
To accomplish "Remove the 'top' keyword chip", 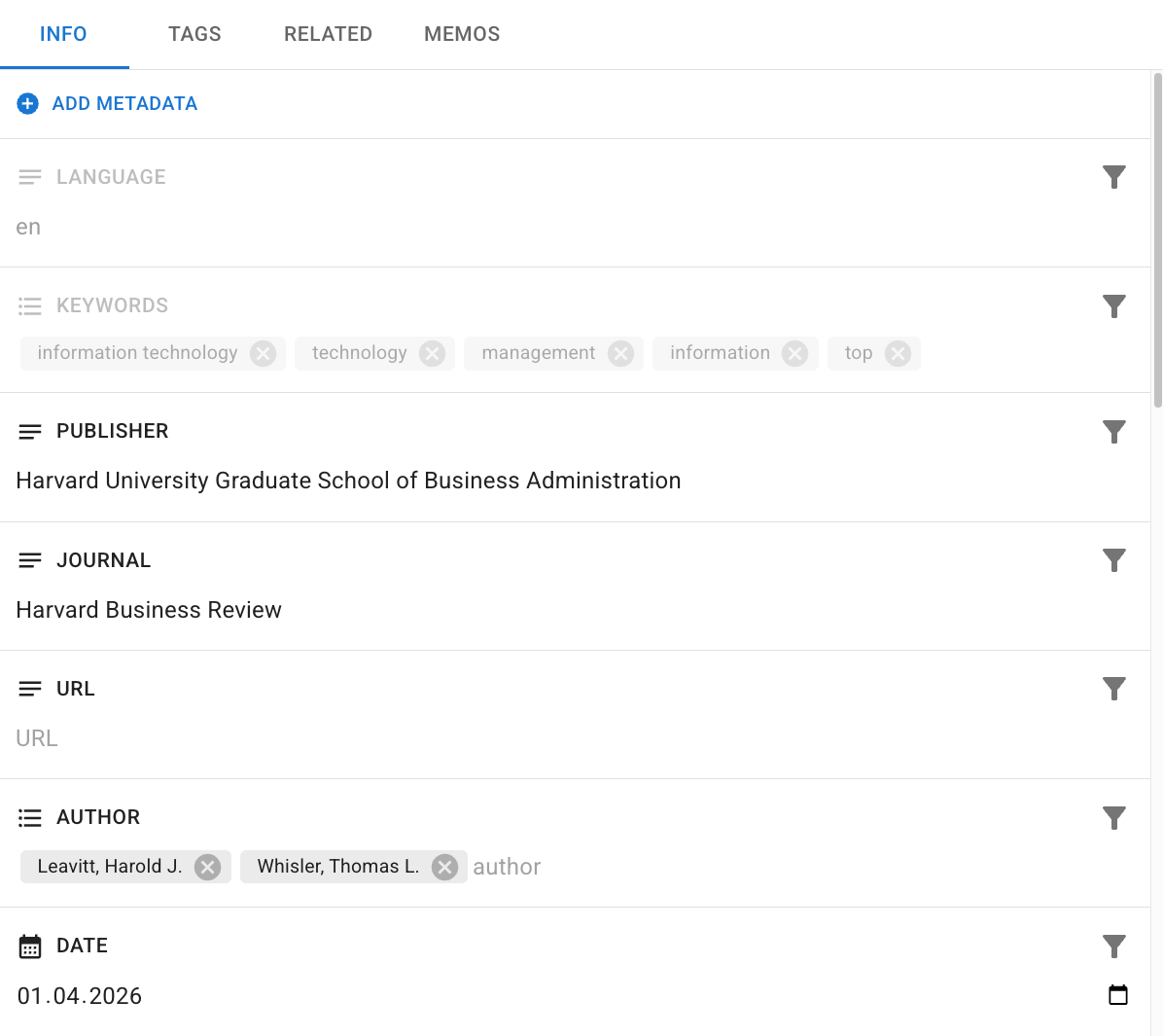I will 898,354.
